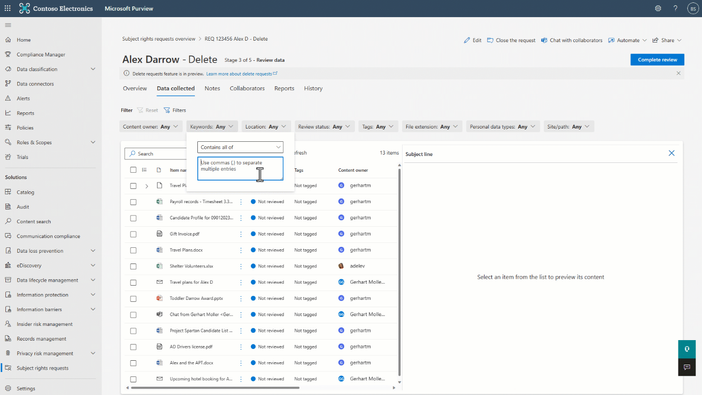Switch to the Reports tab
702x395 pixels.
pyautogui.click(x=284, y=89)
